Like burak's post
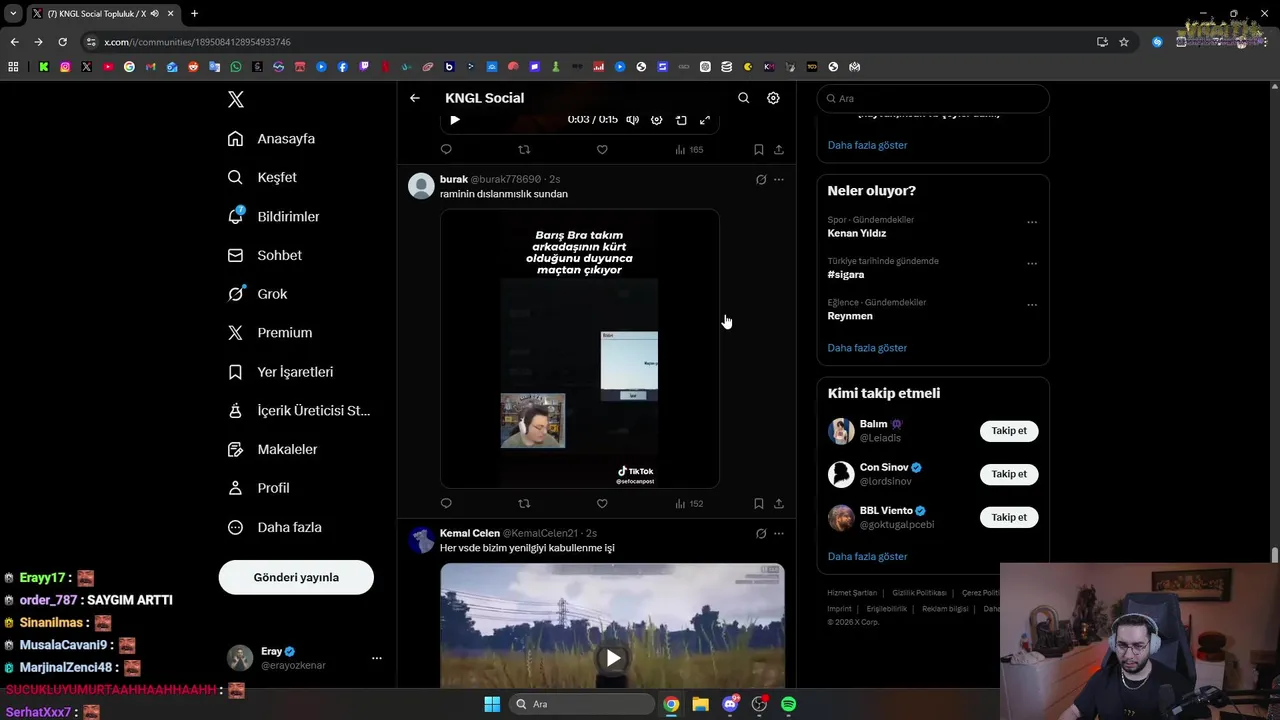Image resolution: width=1280 pixels, height=720 pixels. pos(602,503)
